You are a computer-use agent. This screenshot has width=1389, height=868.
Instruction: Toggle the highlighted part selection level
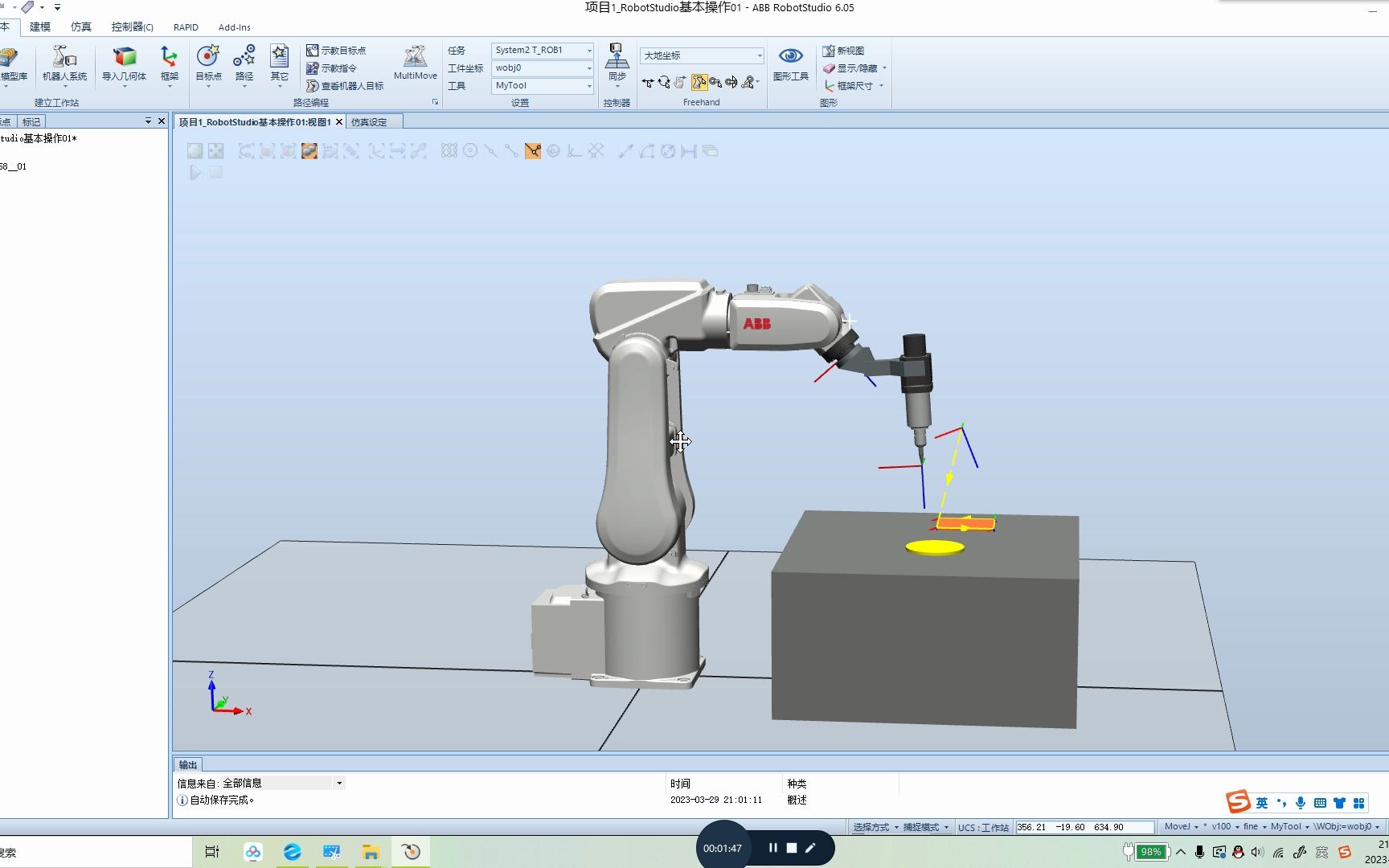coord(309,151)
